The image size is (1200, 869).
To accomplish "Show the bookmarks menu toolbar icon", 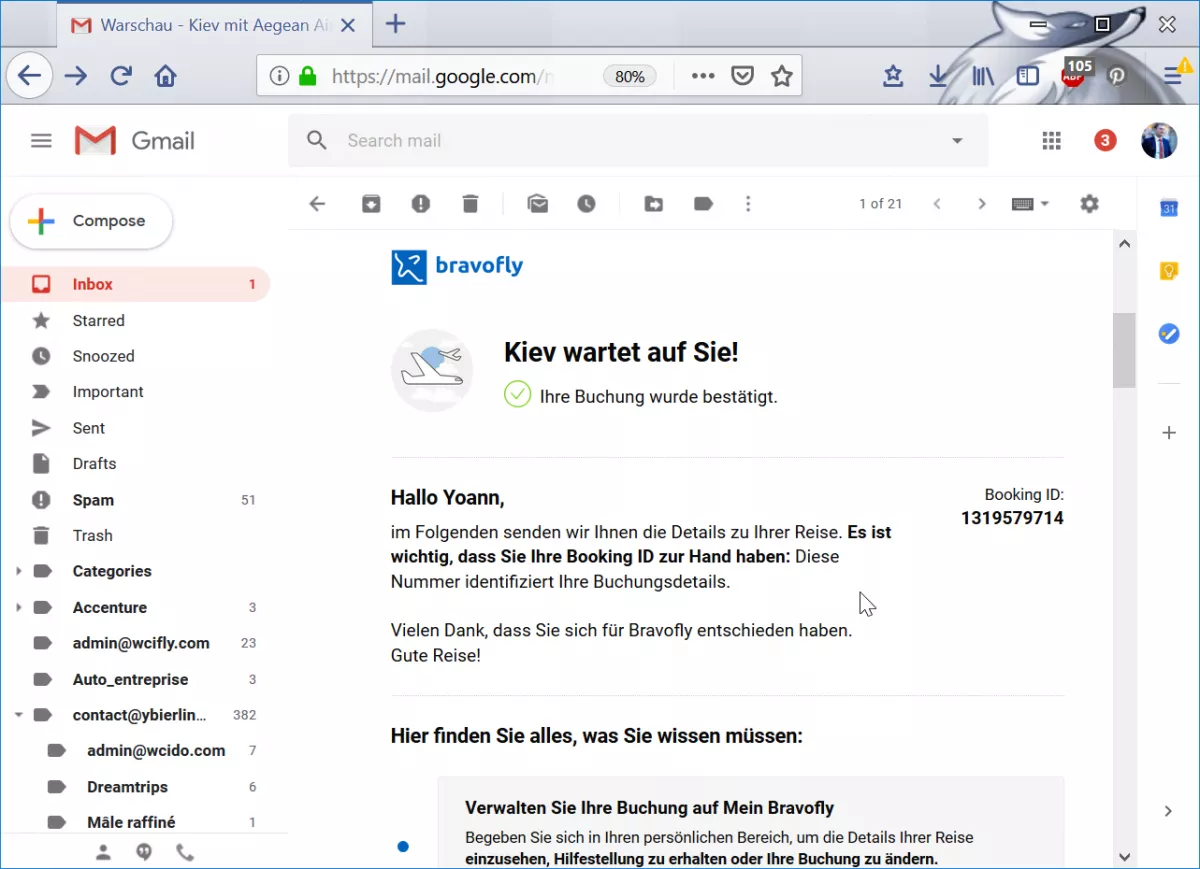I will click(893, 76).
